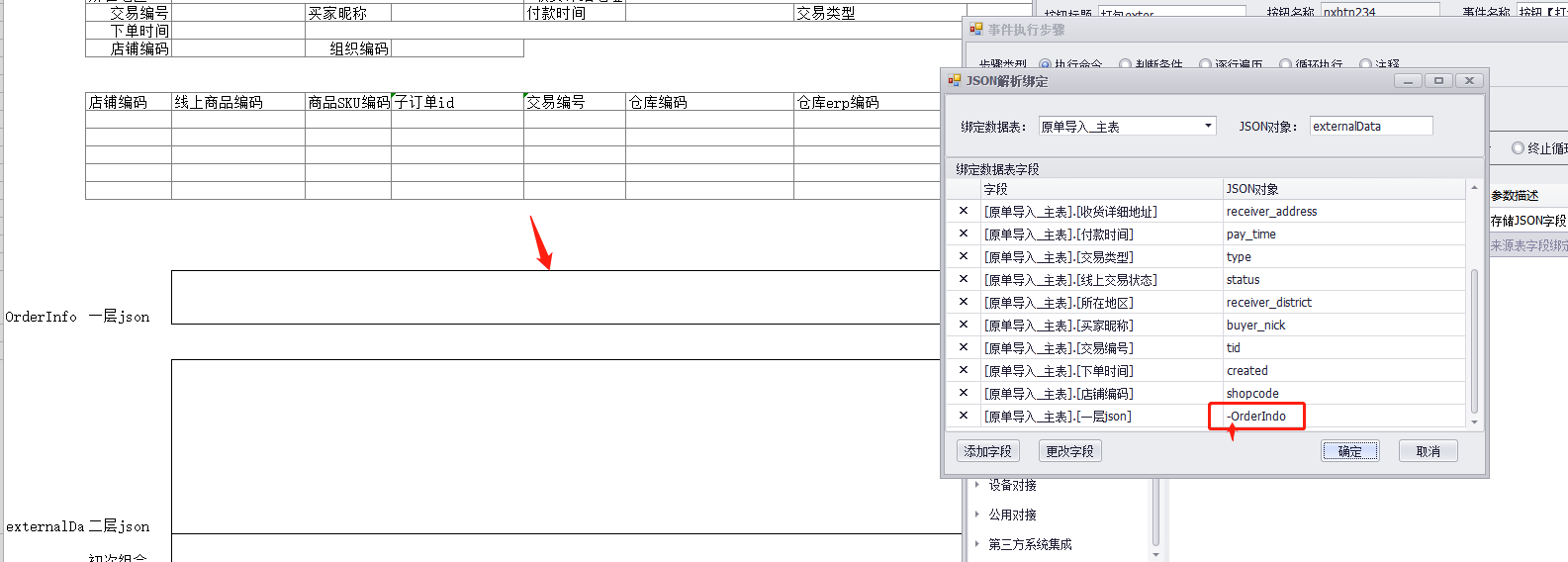
Task: Select the [原单导入_主表].[一层json] field cell
Action: tap(1102, 416)
